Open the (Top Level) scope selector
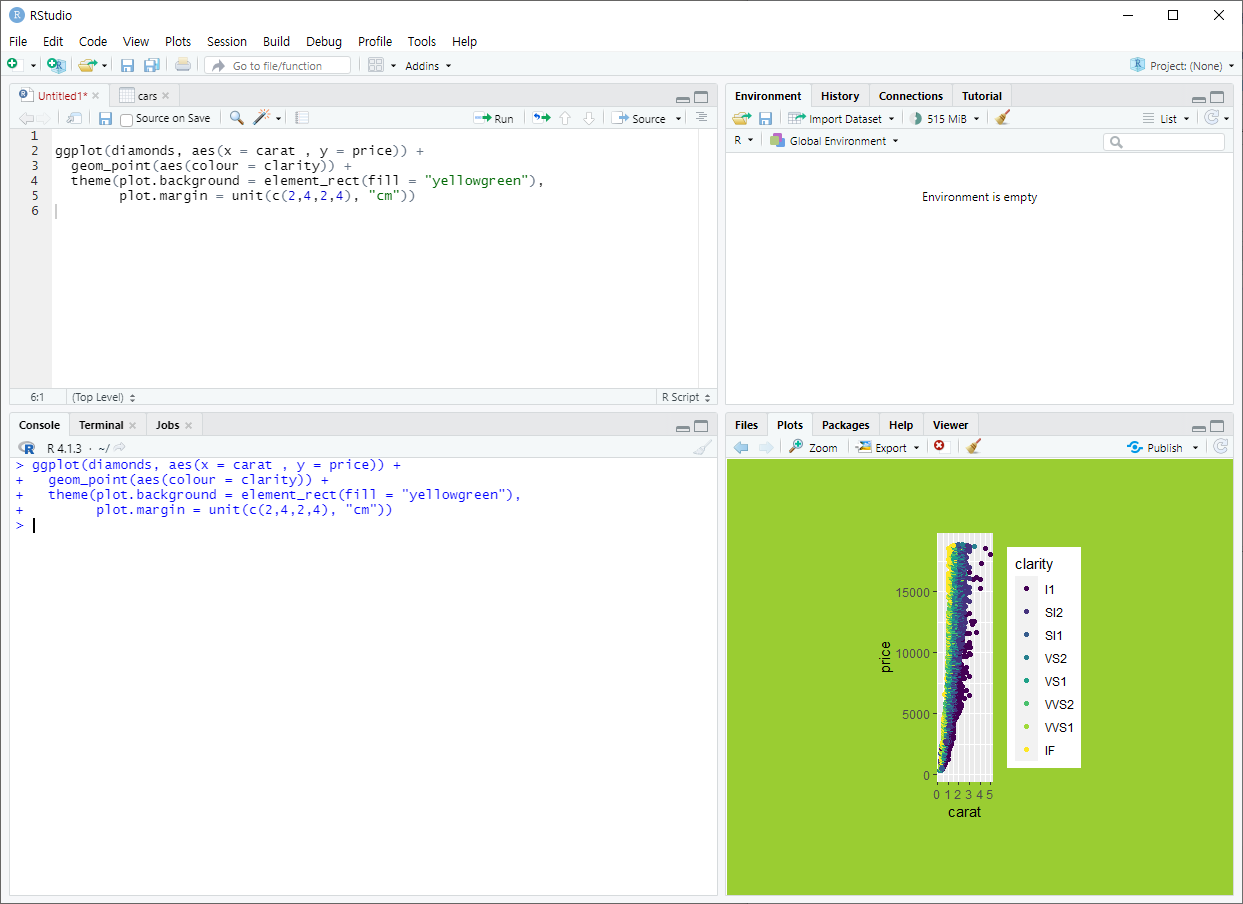The width and height of the screenshot is (1243, 904). tap(103, 397)
